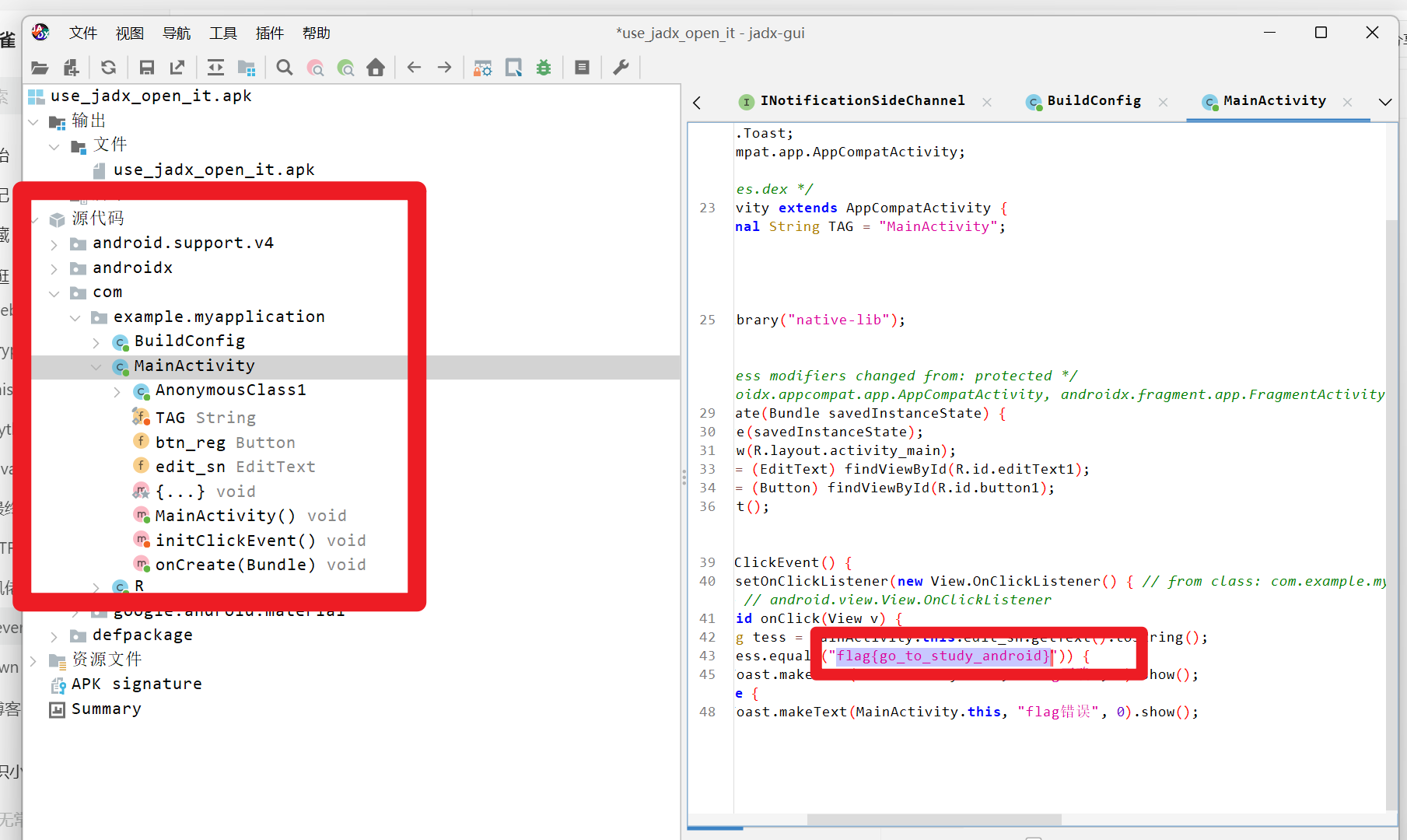Save all using the floppy disk icon
1407x840 pixels.
(x=146, y=68)
